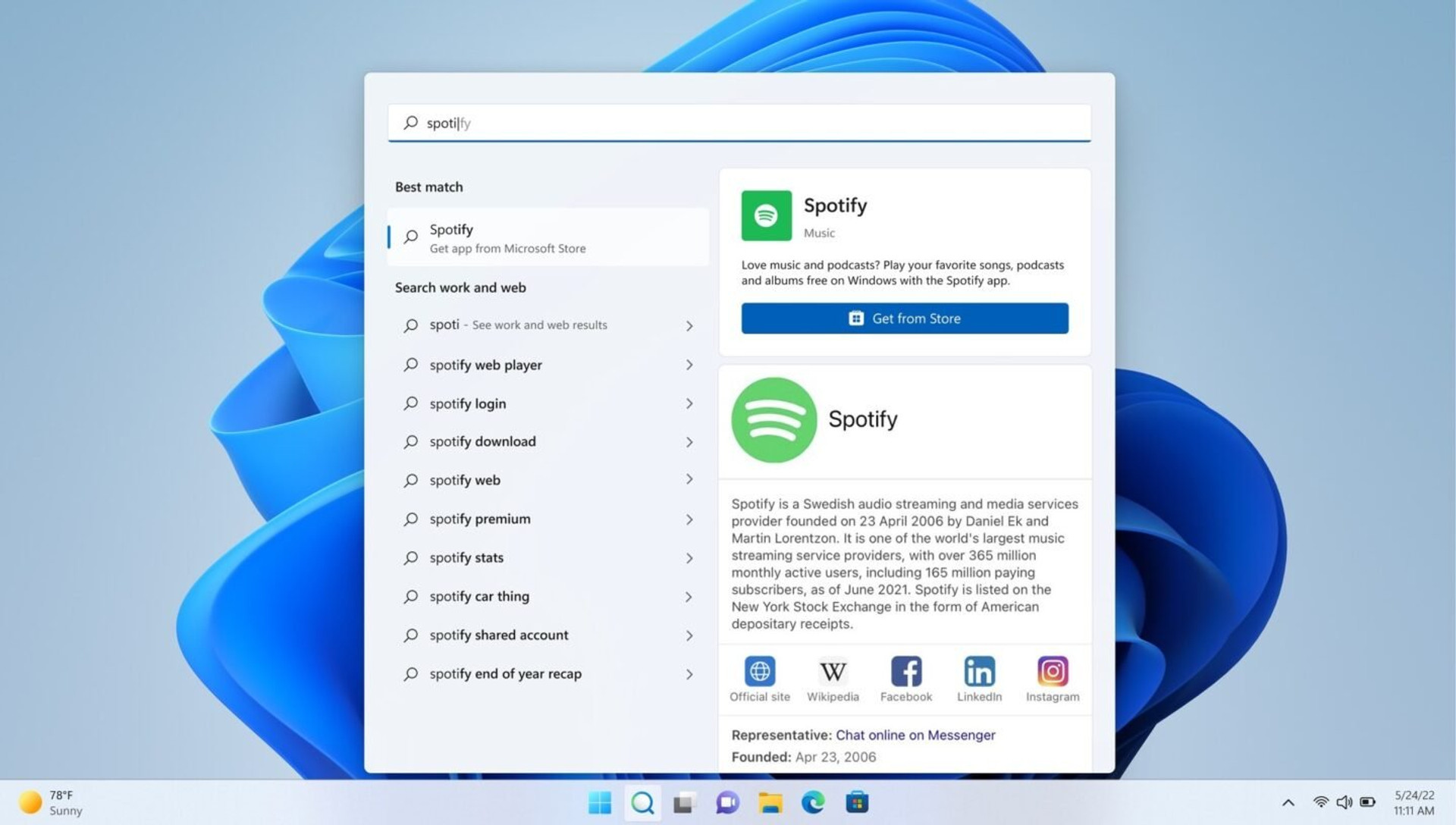
Task: Open the weather widget showing 78°F Sunny
Action: [x=51, y=802]
